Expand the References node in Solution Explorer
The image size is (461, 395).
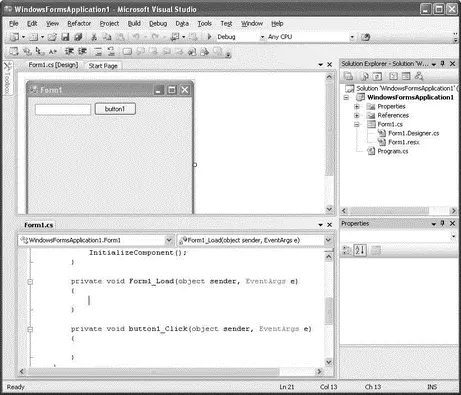pos(357,115)
